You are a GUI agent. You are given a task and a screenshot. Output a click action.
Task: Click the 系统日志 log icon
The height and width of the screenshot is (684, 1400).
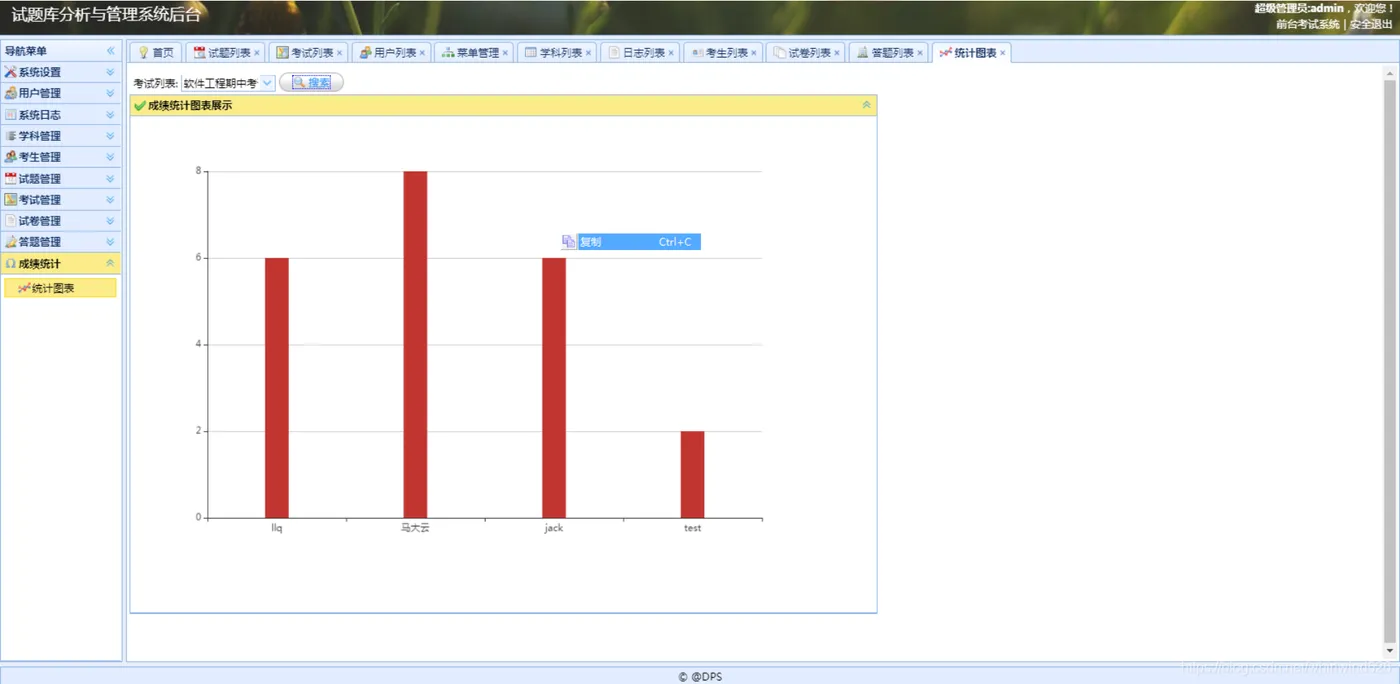click(10, 114)
